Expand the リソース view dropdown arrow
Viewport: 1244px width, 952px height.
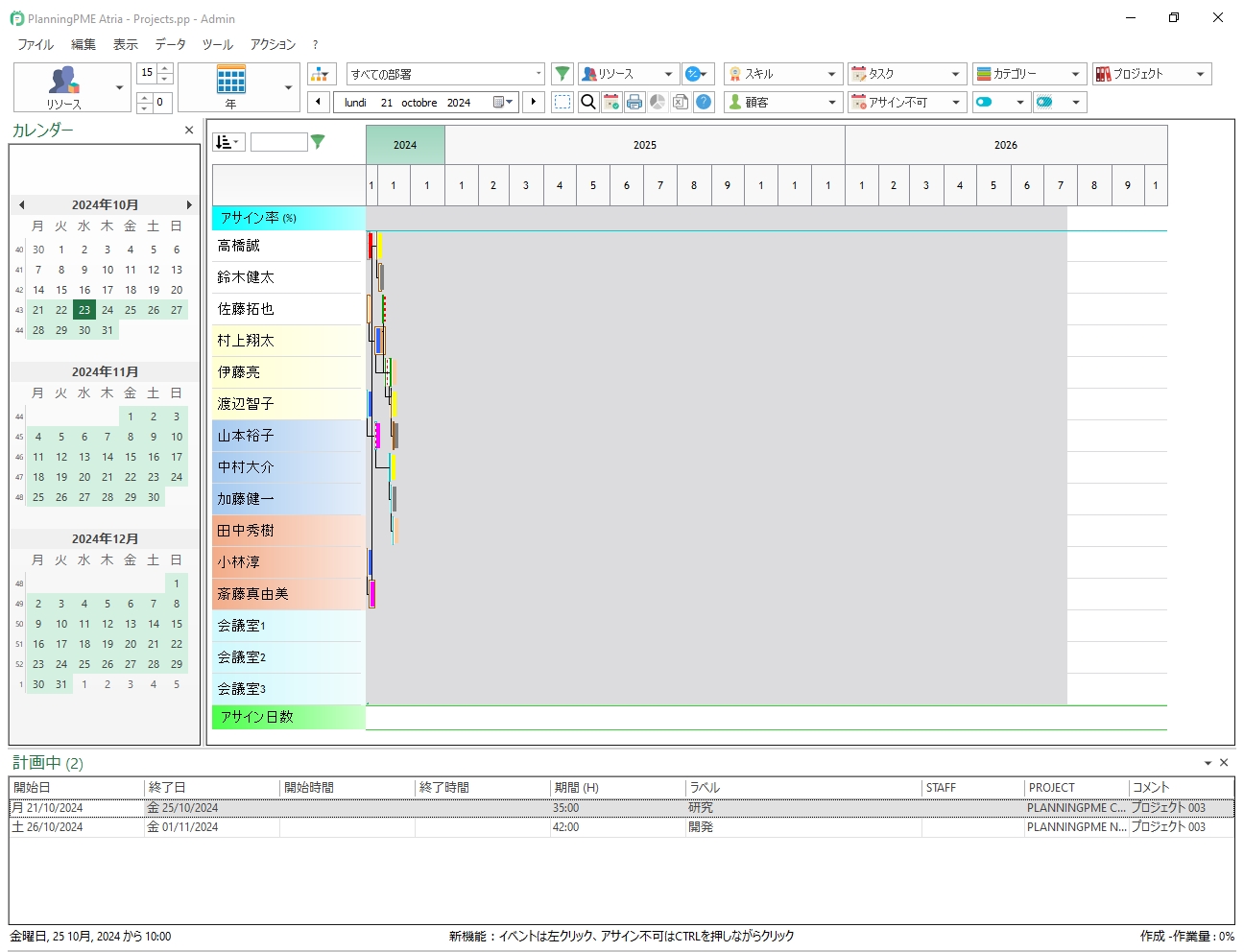[120, 87]
